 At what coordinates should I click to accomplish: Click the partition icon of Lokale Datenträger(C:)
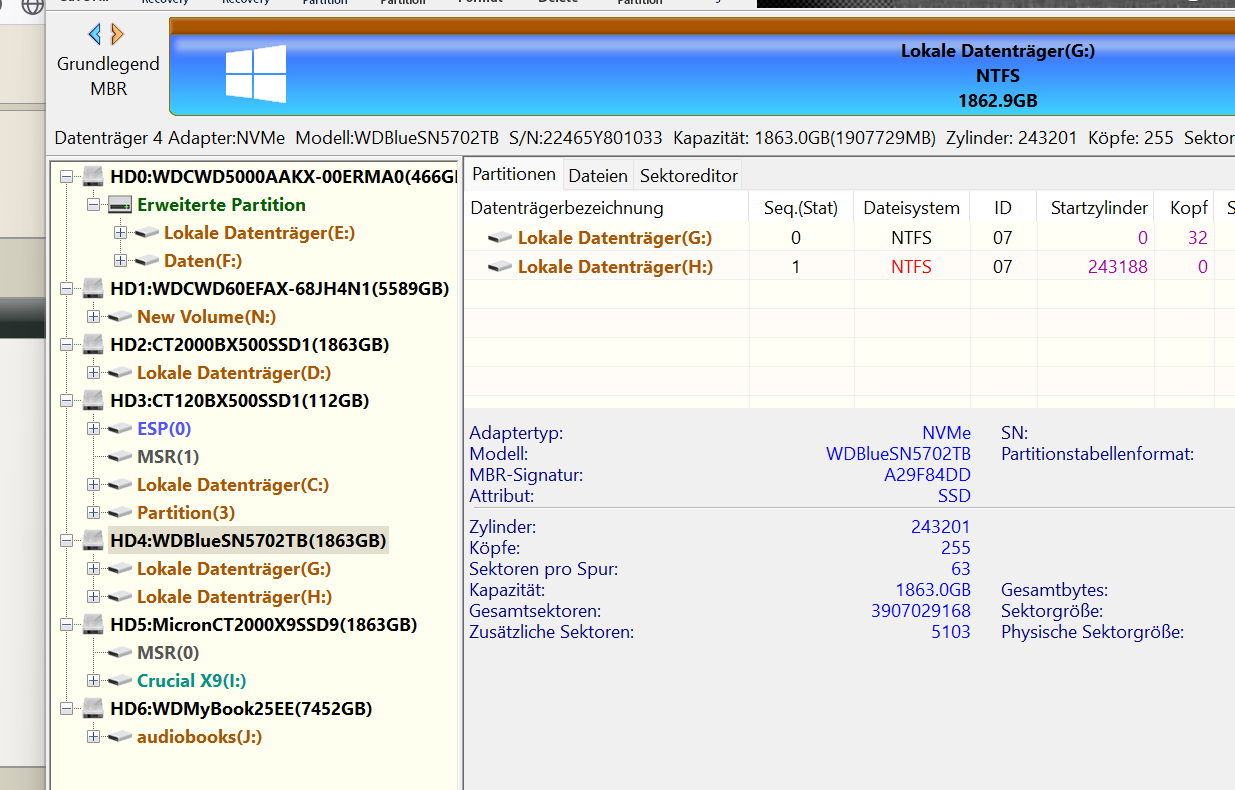coord(120,485)
